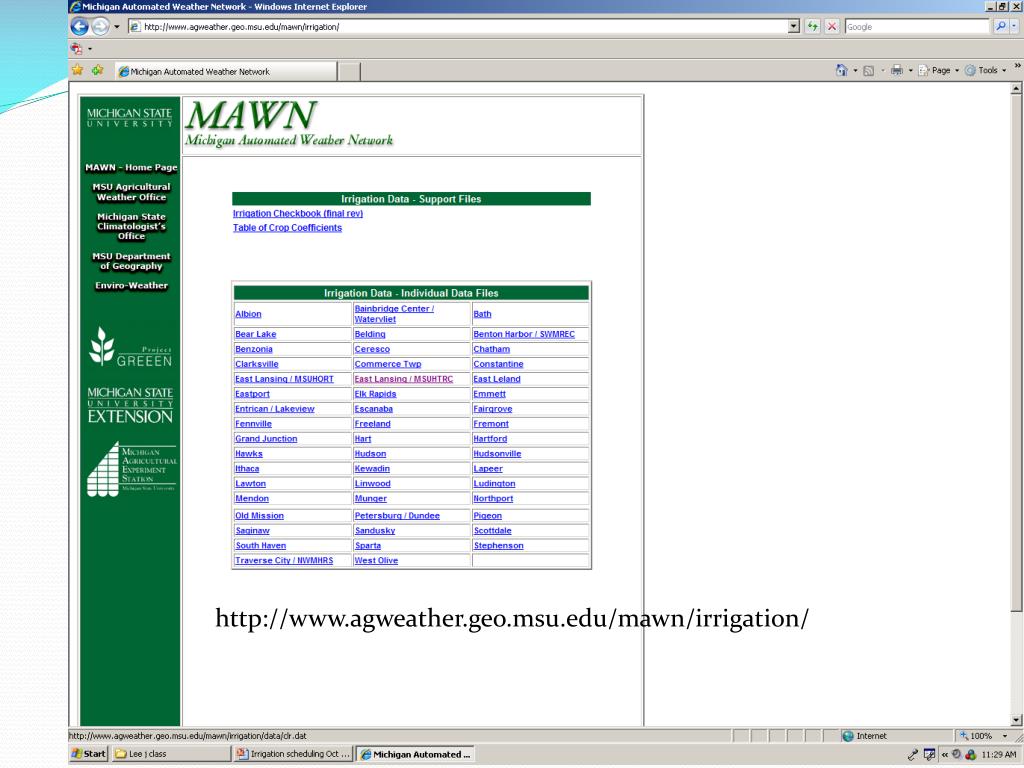
Task: Open the Ludington station link
Action: pyautogui.click(x=494, y=485)
